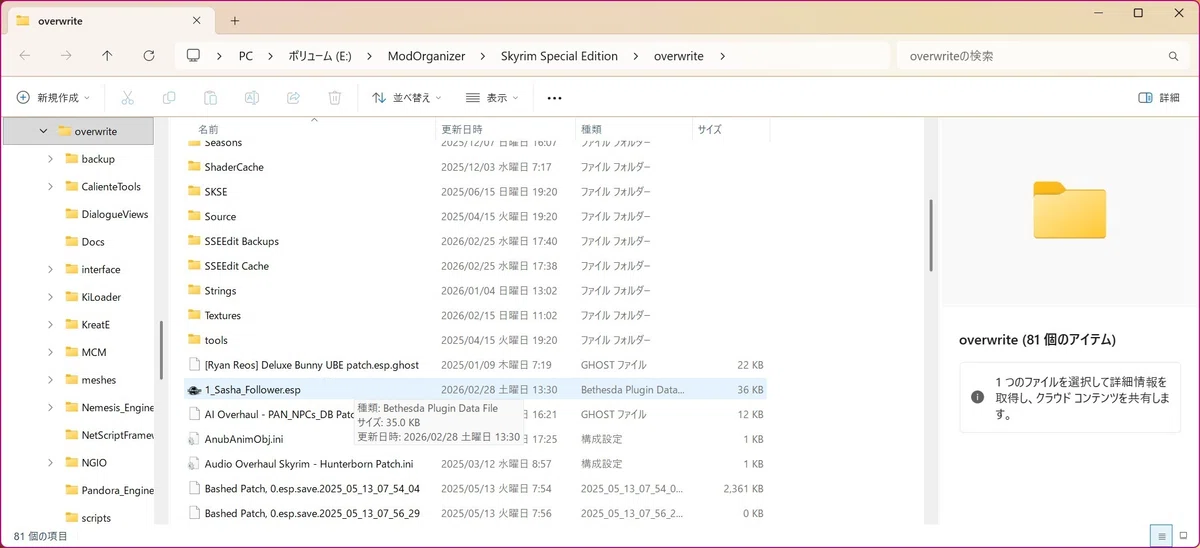
Task: Expand the interface tree node
Action: (x=51, y=270)
